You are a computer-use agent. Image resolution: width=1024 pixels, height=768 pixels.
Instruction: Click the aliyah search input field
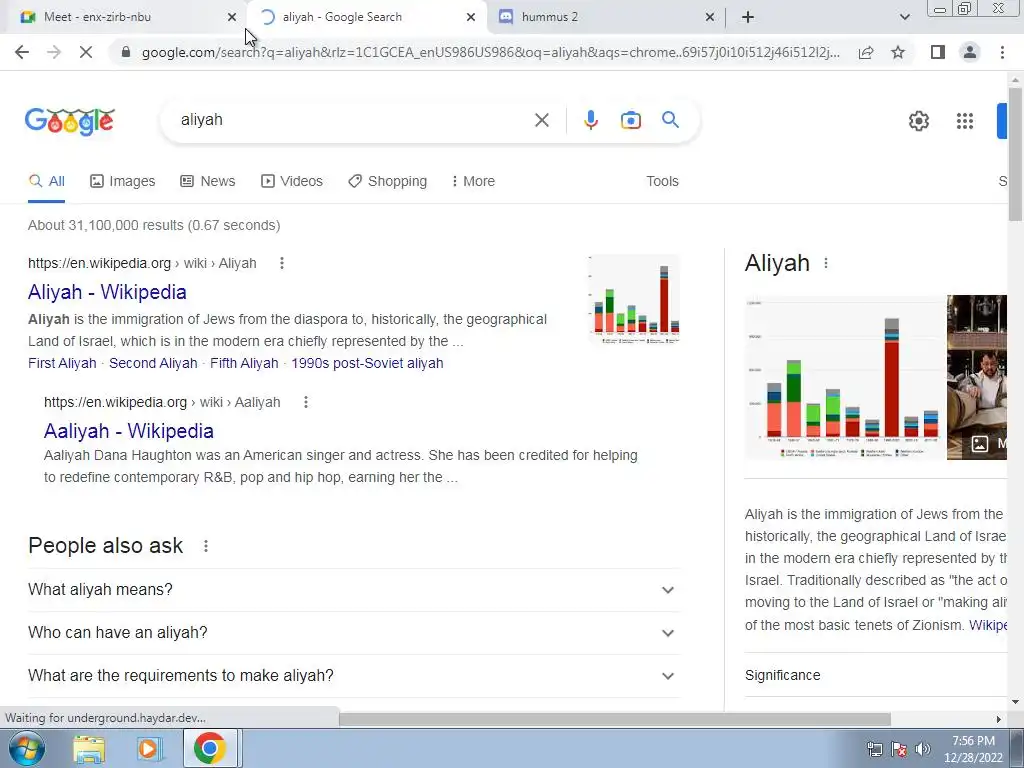pos(353,120)
